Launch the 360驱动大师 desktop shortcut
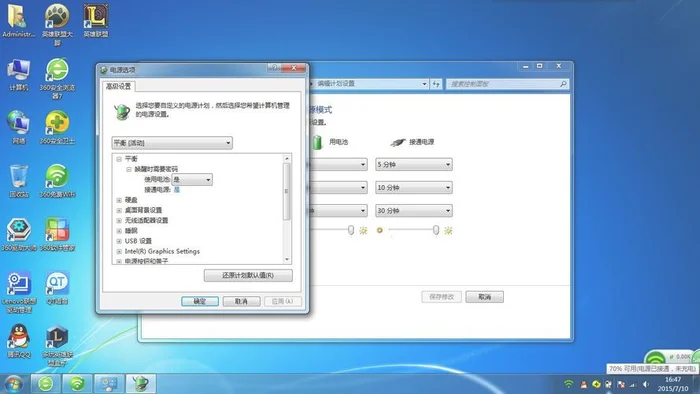700x394 pixels. click(18, 234)
